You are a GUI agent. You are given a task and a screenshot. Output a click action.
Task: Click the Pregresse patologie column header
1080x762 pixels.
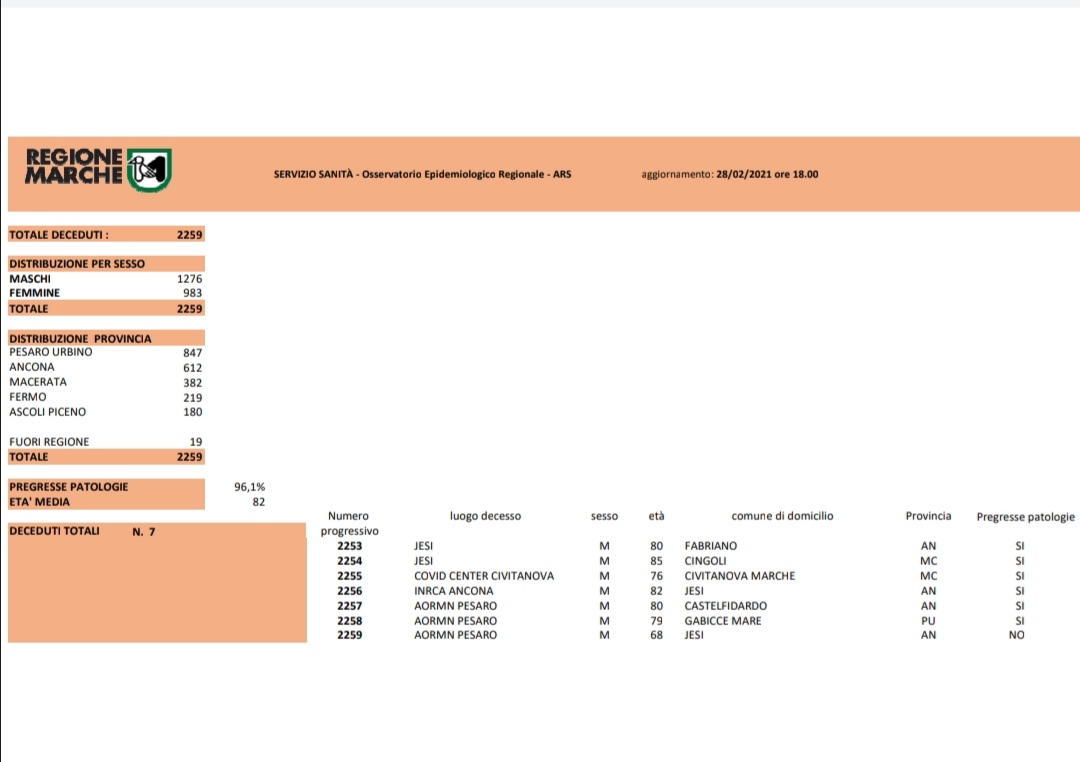coord(1026,517)
